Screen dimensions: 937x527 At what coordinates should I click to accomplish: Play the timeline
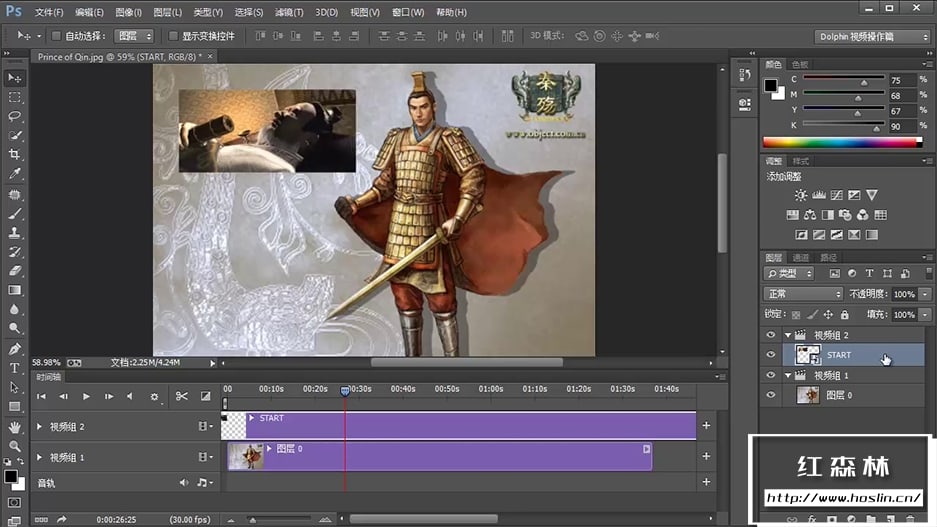pyautogui.click(x=86, y=396)
